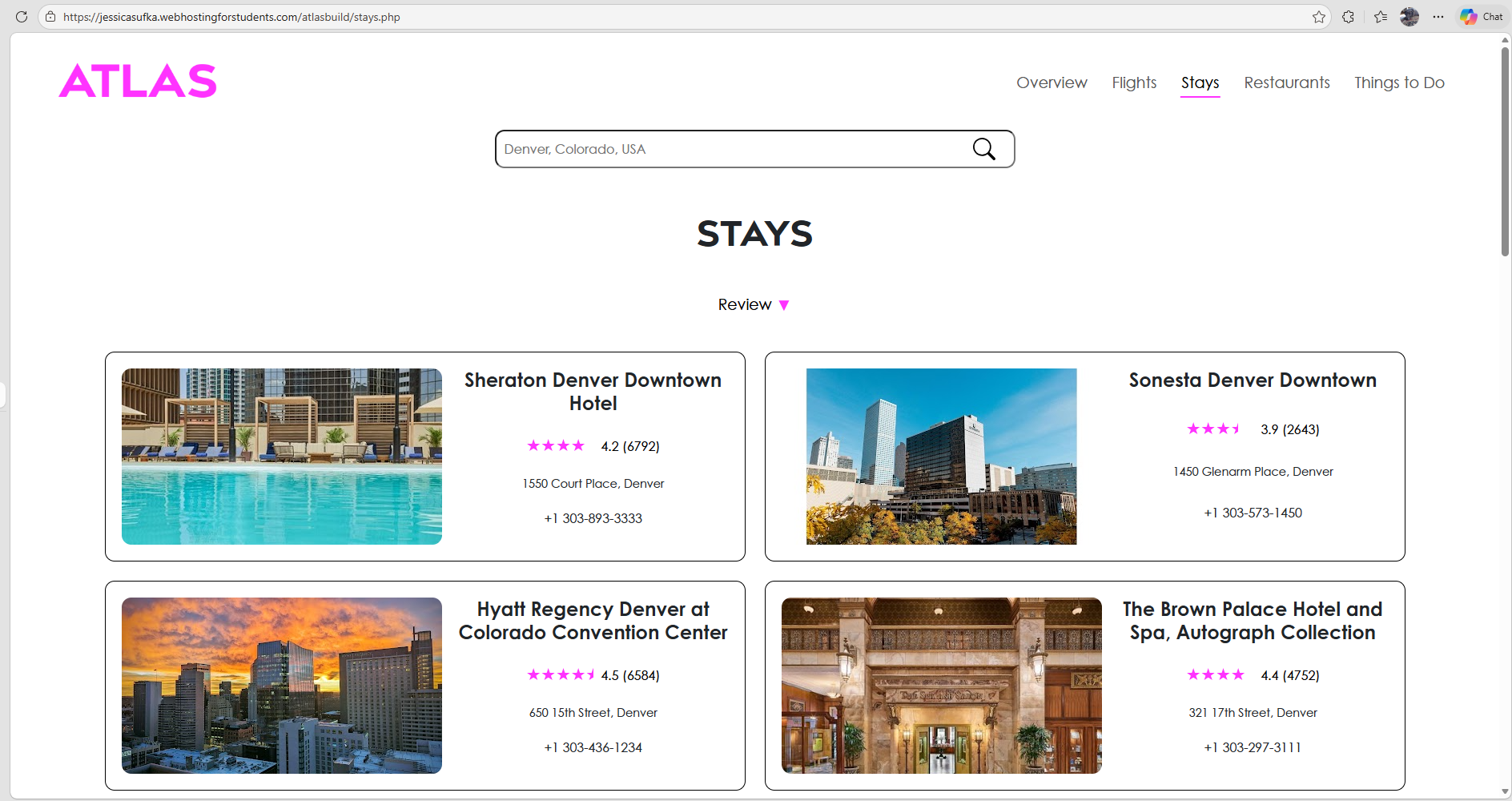1512x801 pixels.
Task: Click the STAYS page heading
Action: 755,234
